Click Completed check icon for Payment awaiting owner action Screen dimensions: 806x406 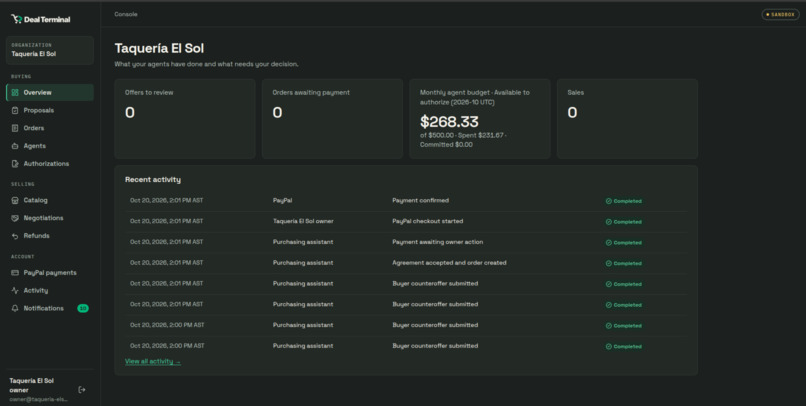[x=609, y=243]
